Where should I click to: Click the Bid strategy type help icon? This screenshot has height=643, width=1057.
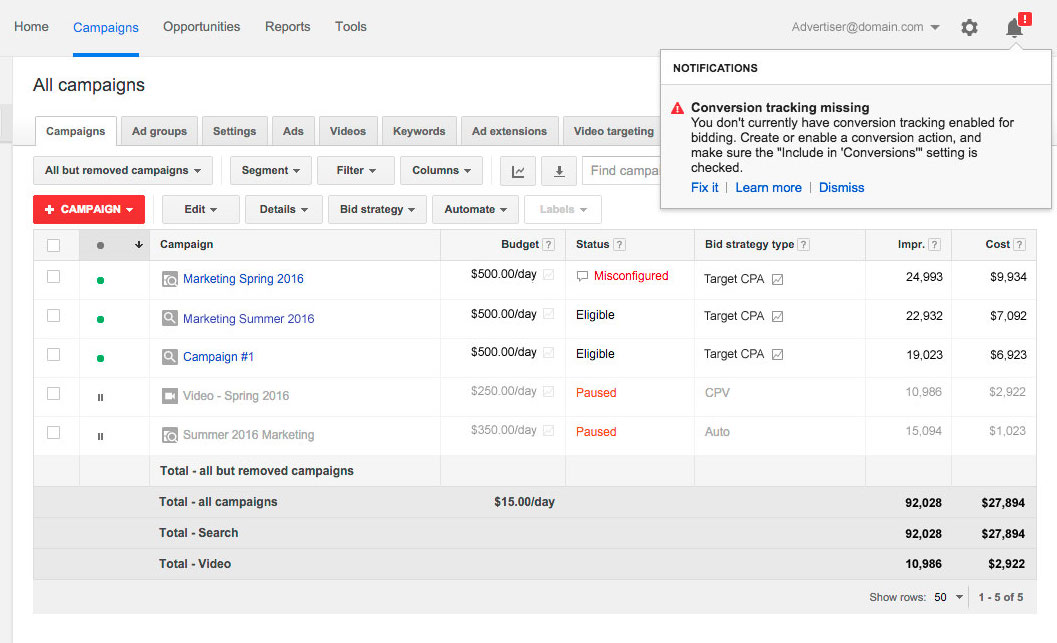(804, 245)
